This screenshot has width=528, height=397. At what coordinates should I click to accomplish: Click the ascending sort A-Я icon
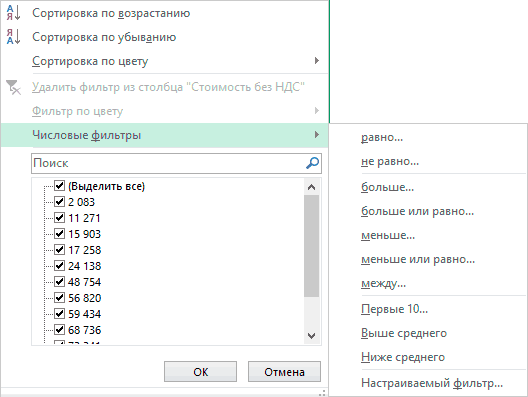[13, 13]
